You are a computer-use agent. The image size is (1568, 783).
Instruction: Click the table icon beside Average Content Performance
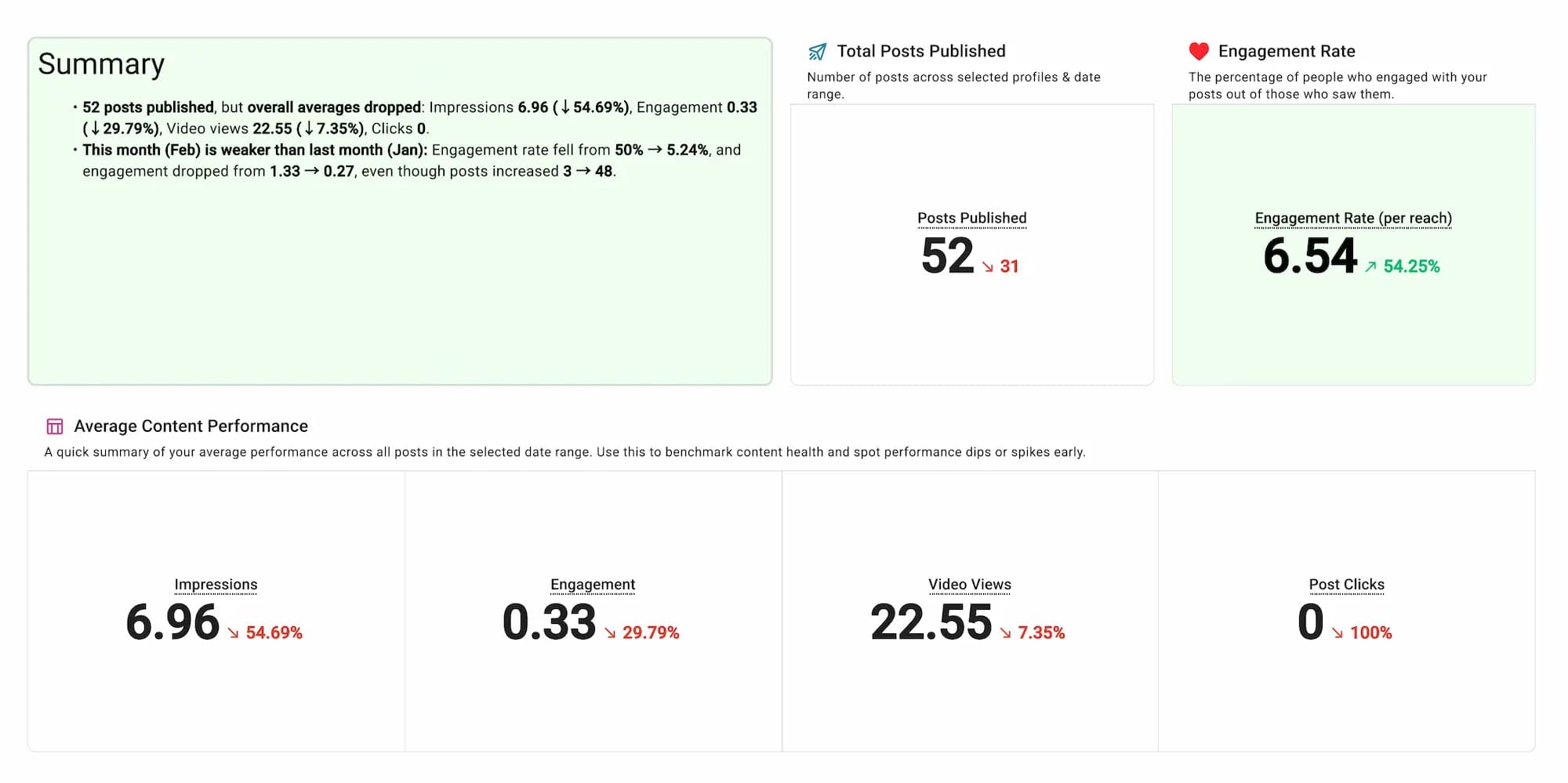pos(55,426)
